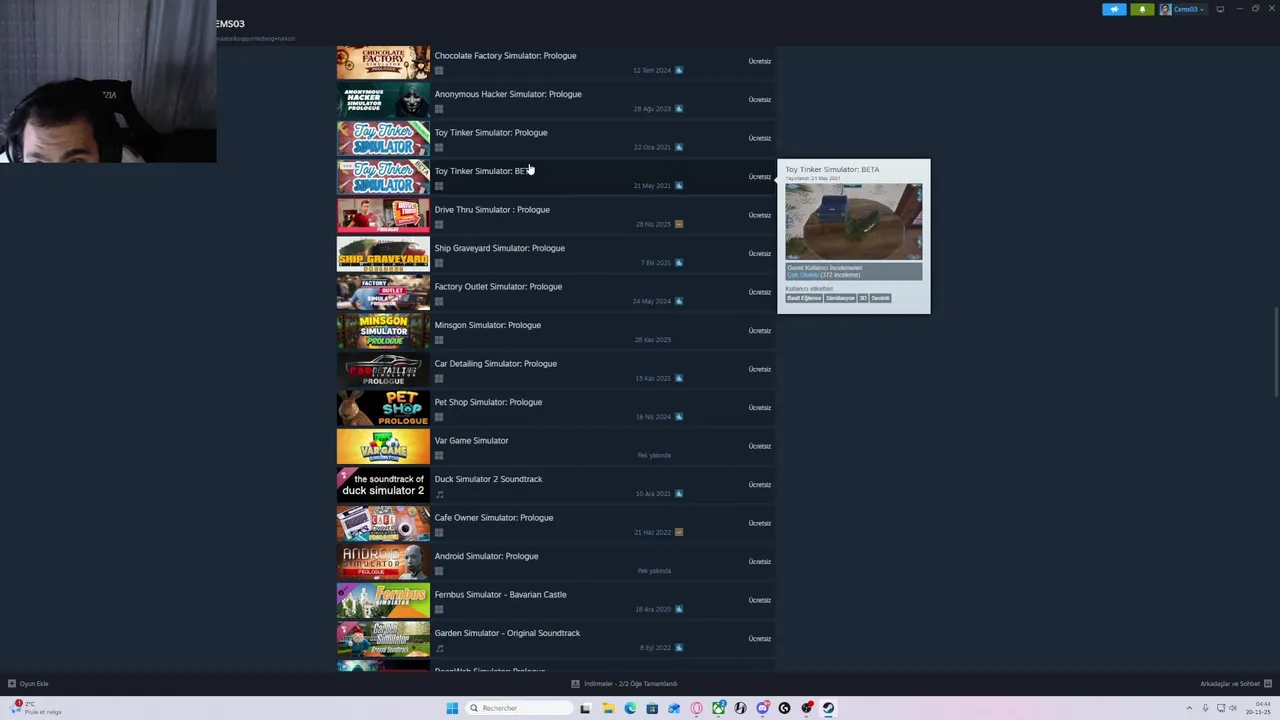Click music note icon under Garden Simulator
This screenshot has height=720, width=1280.
[439, 648]
